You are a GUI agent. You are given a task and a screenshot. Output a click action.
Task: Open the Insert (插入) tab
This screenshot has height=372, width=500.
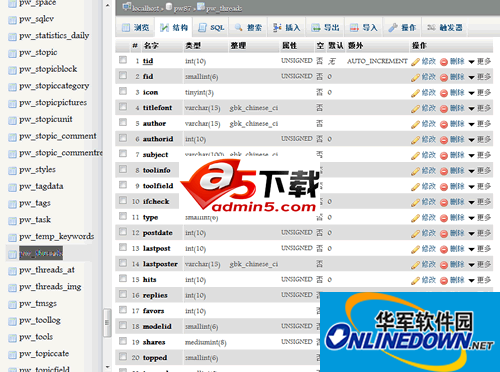click(x=287, y=28)
